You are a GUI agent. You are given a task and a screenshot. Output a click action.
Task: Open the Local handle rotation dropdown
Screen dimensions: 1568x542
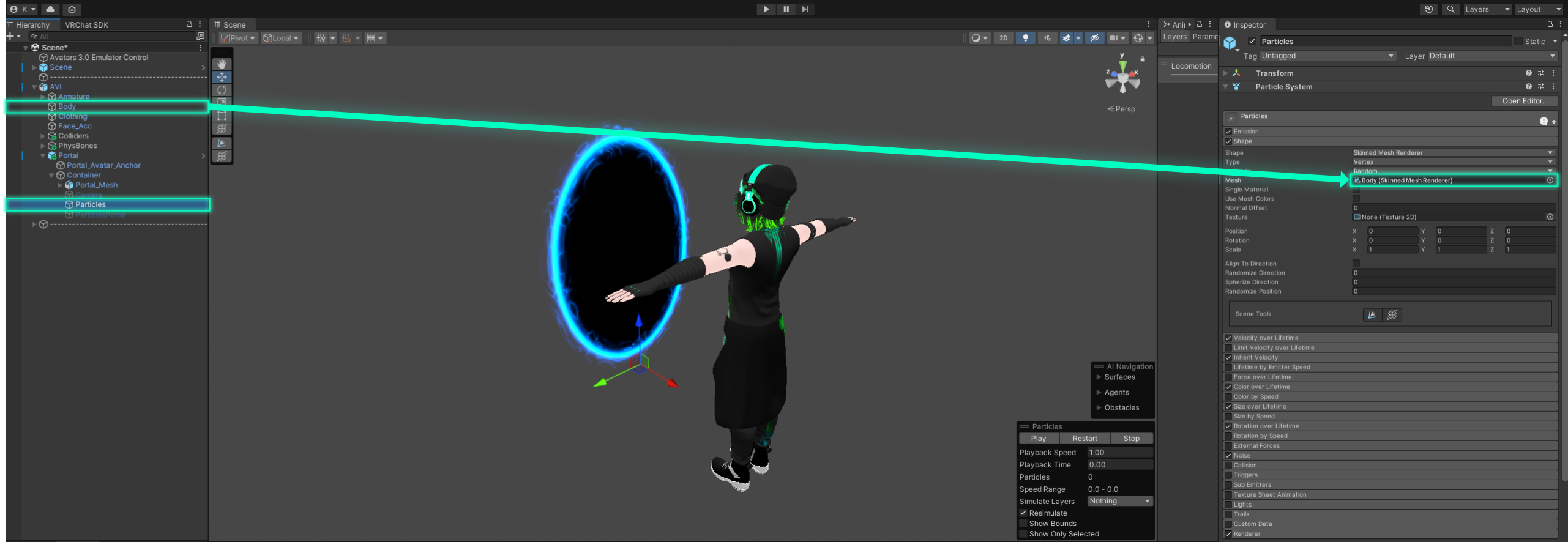281,38
